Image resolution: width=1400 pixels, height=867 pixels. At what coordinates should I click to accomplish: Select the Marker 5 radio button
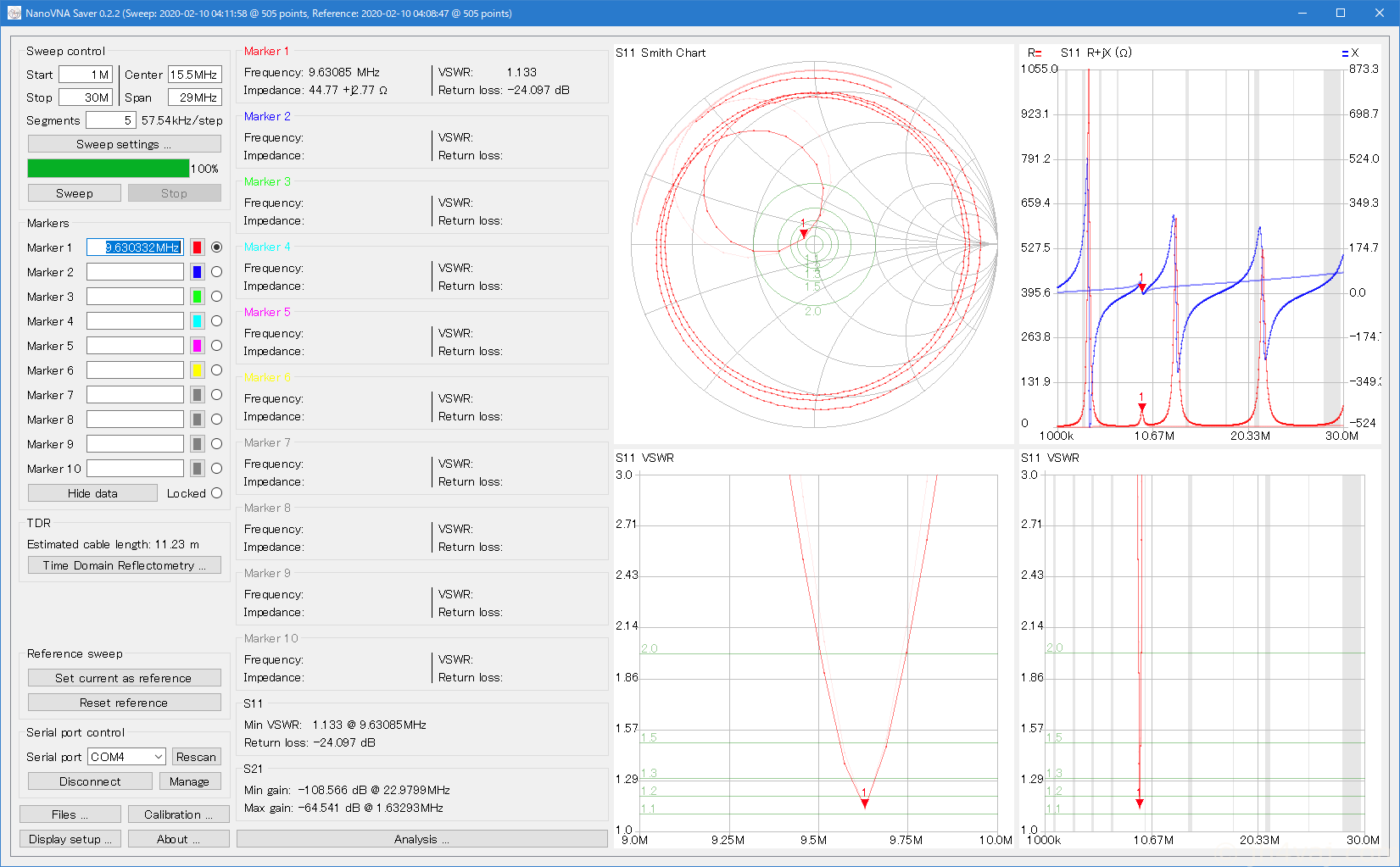click(216, 346)
